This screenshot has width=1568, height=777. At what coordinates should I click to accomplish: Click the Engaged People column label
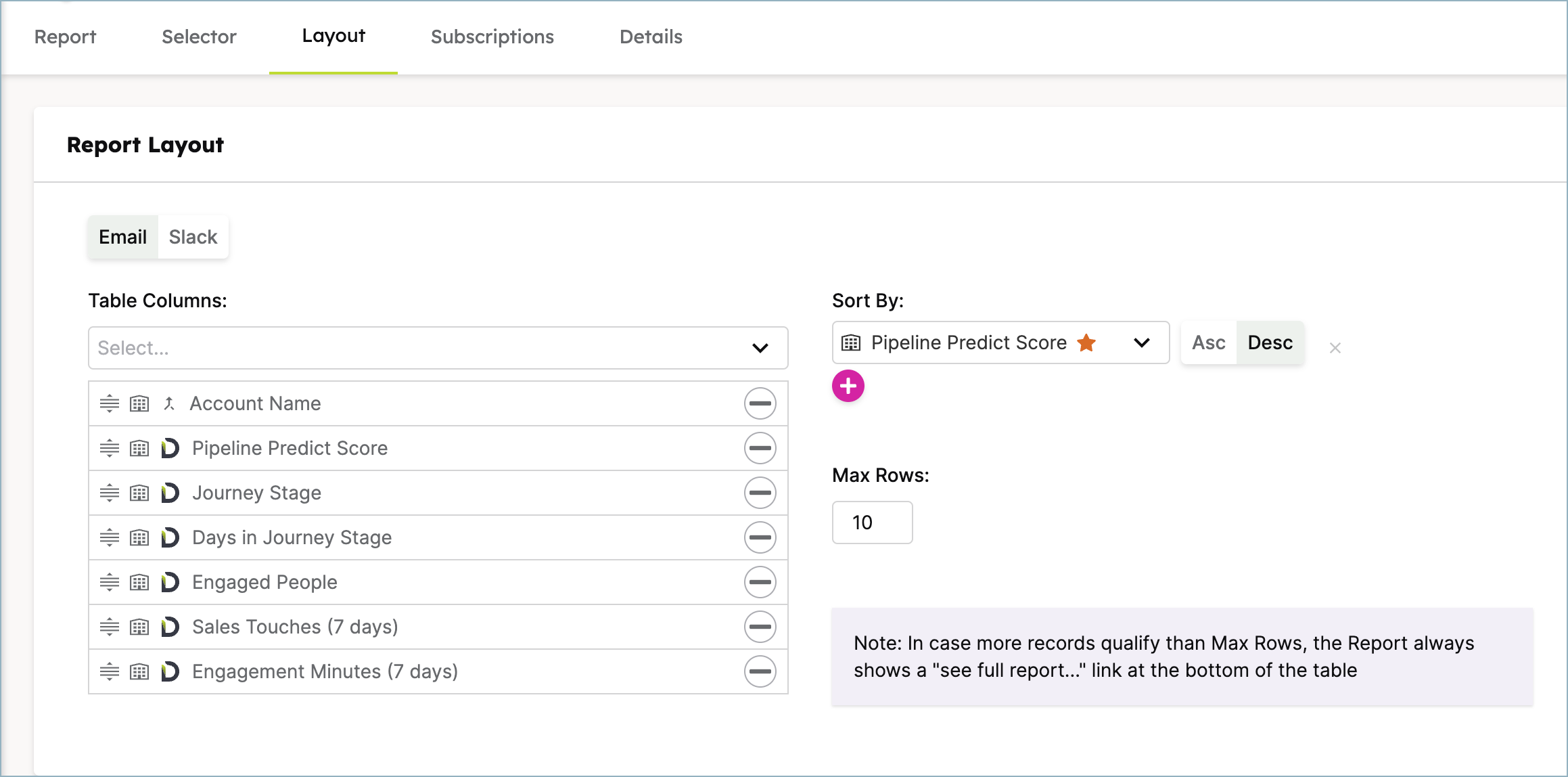pos(264,582)
